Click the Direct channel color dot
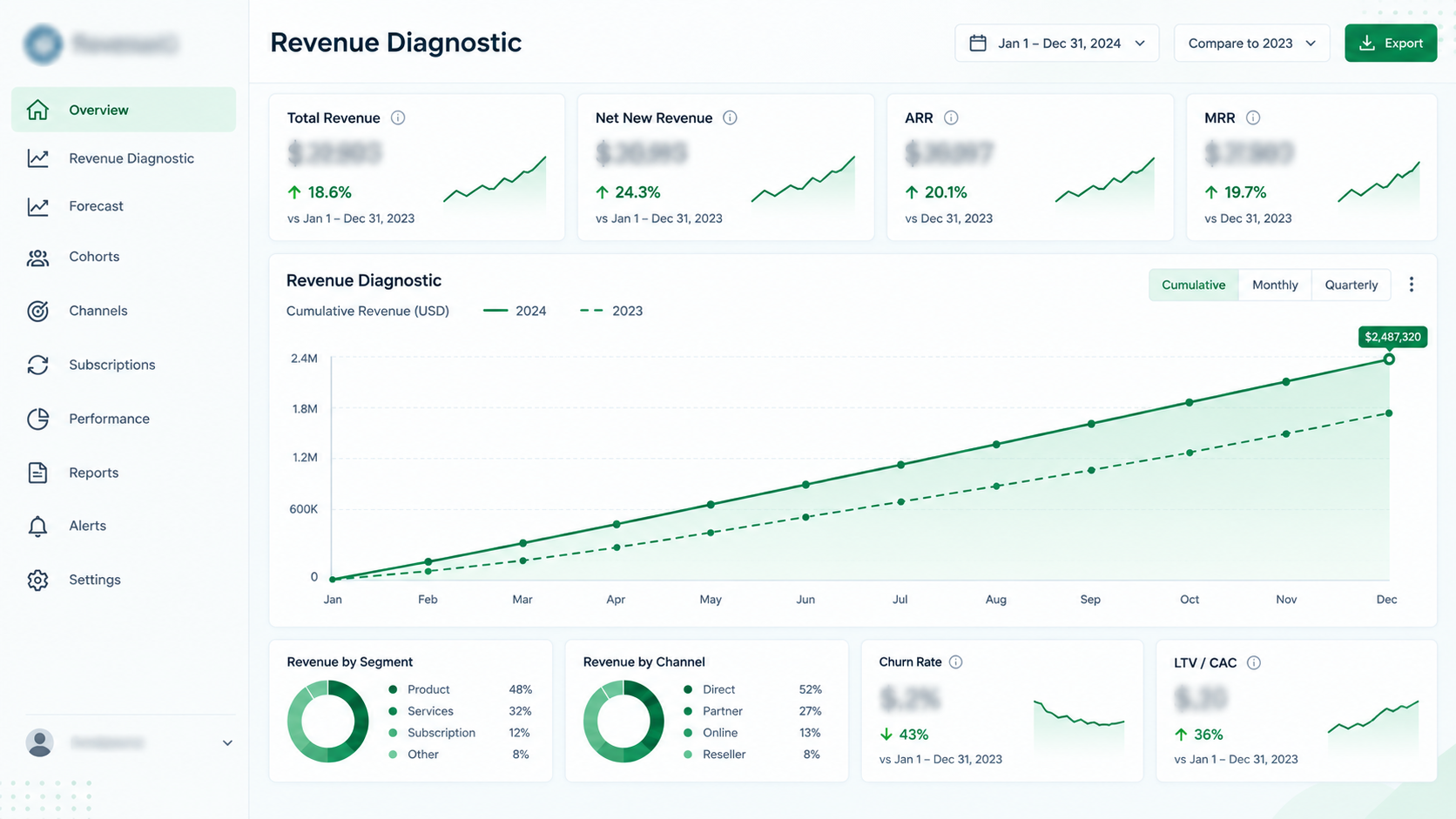Image resolution: width=1456 pixels, height=819 pixels. 688,689
